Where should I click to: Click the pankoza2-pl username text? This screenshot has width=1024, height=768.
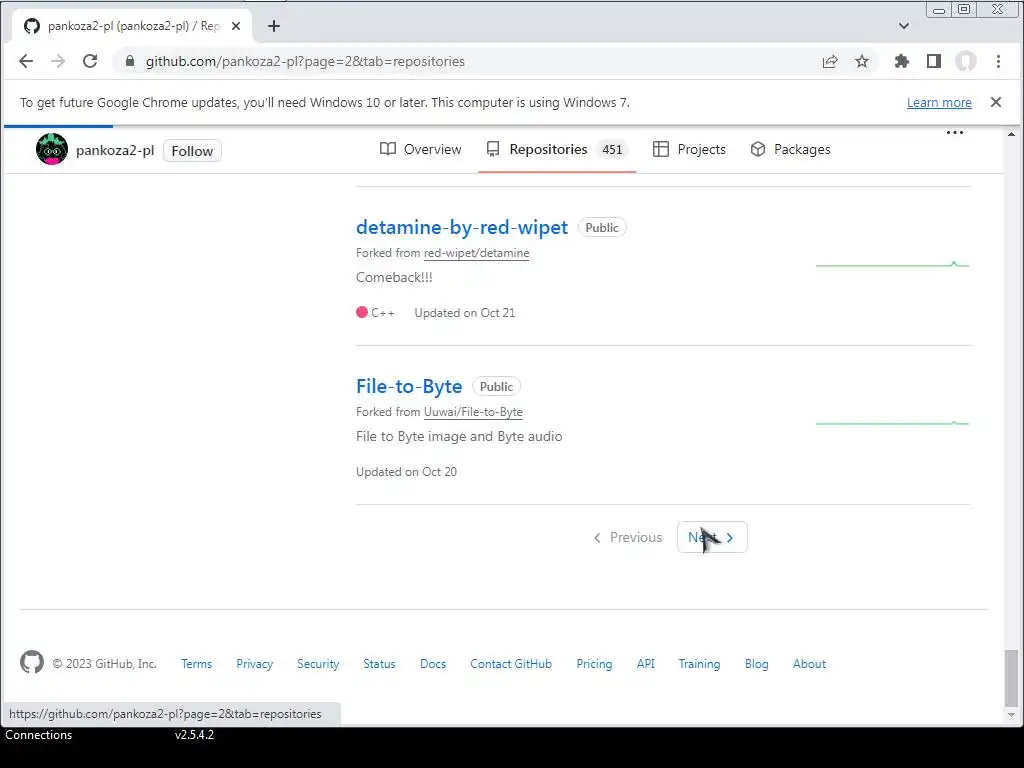click(x=115, y=150)
